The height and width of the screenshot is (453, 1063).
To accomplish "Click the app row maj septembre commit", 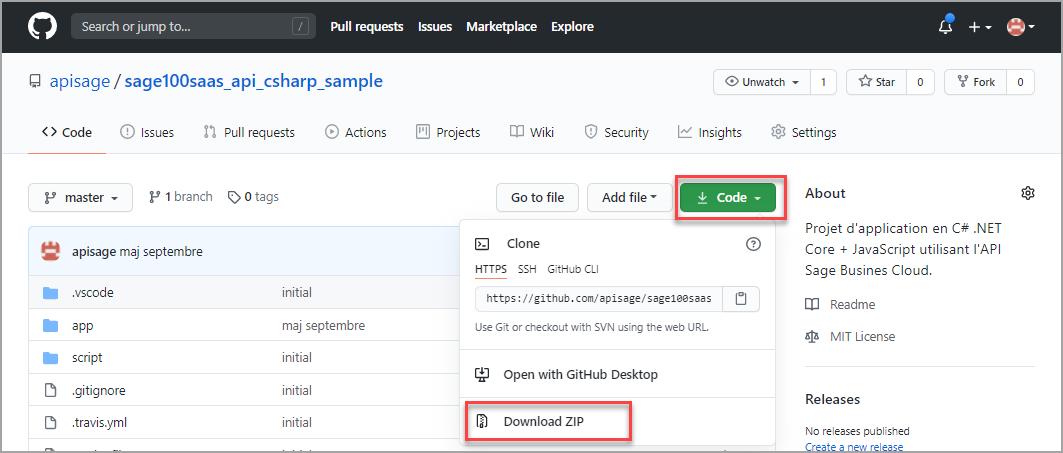I will point(323,326).
